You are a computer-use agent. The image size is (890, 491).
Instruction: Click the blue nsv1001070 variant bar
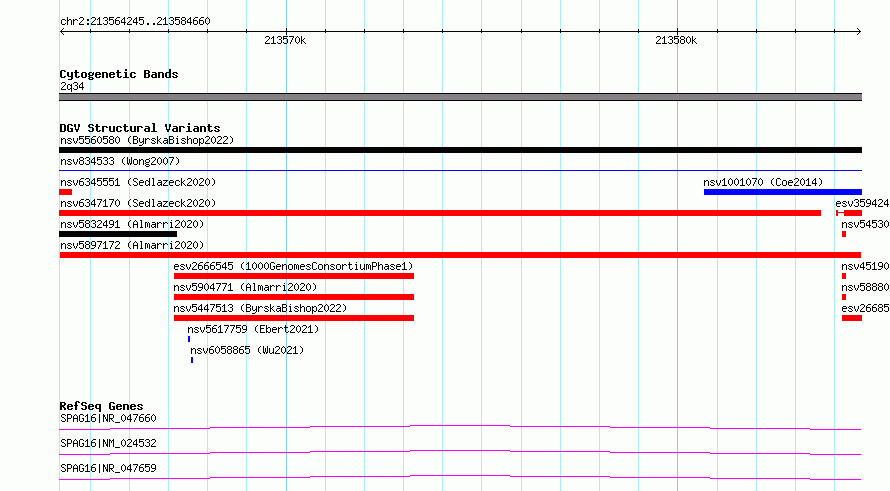click(x=783, y=192)
